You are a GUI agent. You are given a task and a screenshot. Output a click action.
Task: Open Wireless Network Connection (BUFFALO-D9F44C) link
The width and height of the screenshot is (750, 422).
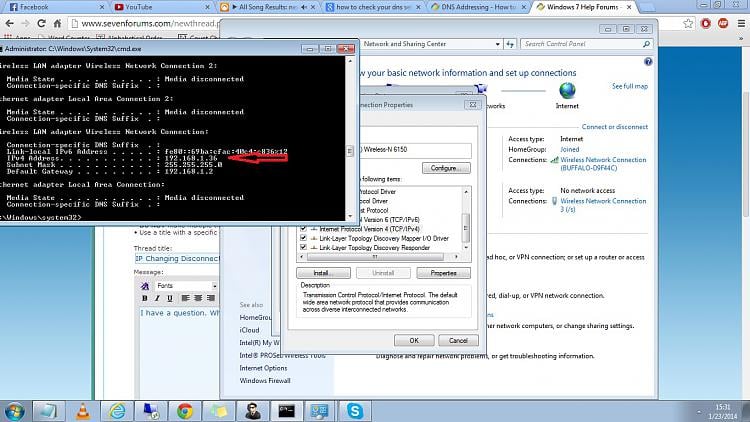click(x=603, y=164)
